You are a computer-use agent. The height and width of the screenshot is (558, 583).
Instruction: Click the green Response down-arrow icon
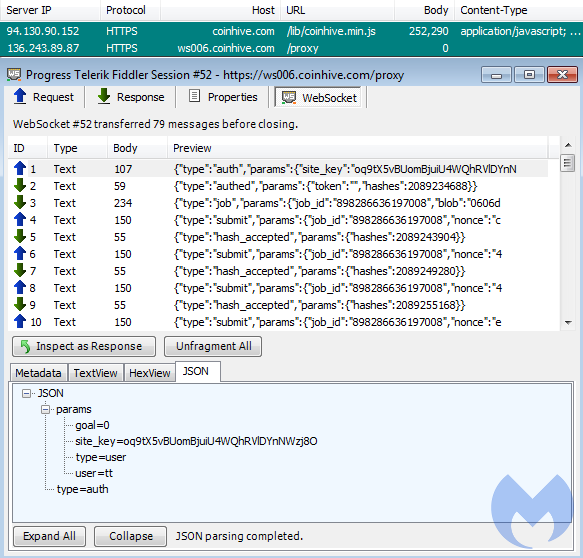pos(104,96)
